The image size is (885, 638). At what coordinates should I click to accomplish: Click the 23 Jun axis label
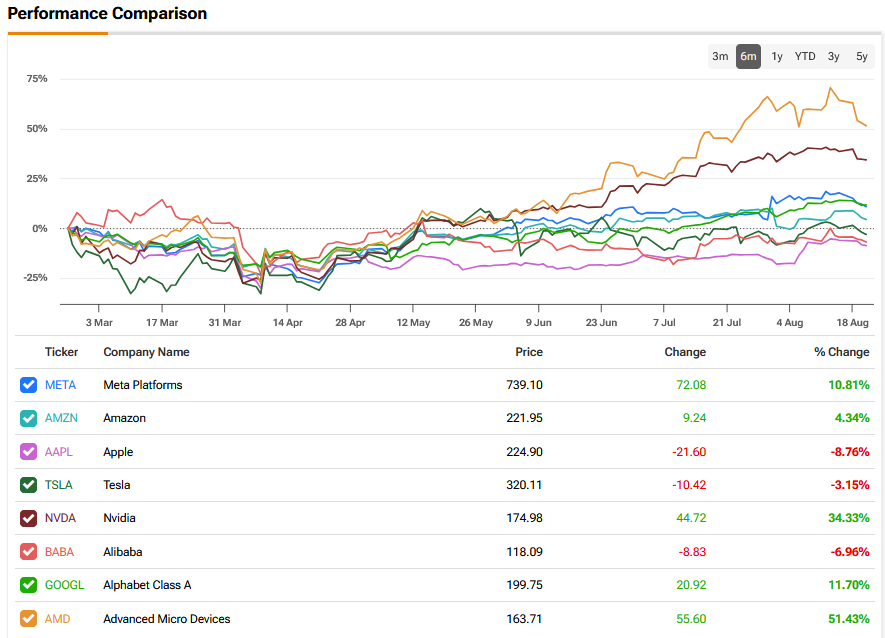tap(601, 322)
